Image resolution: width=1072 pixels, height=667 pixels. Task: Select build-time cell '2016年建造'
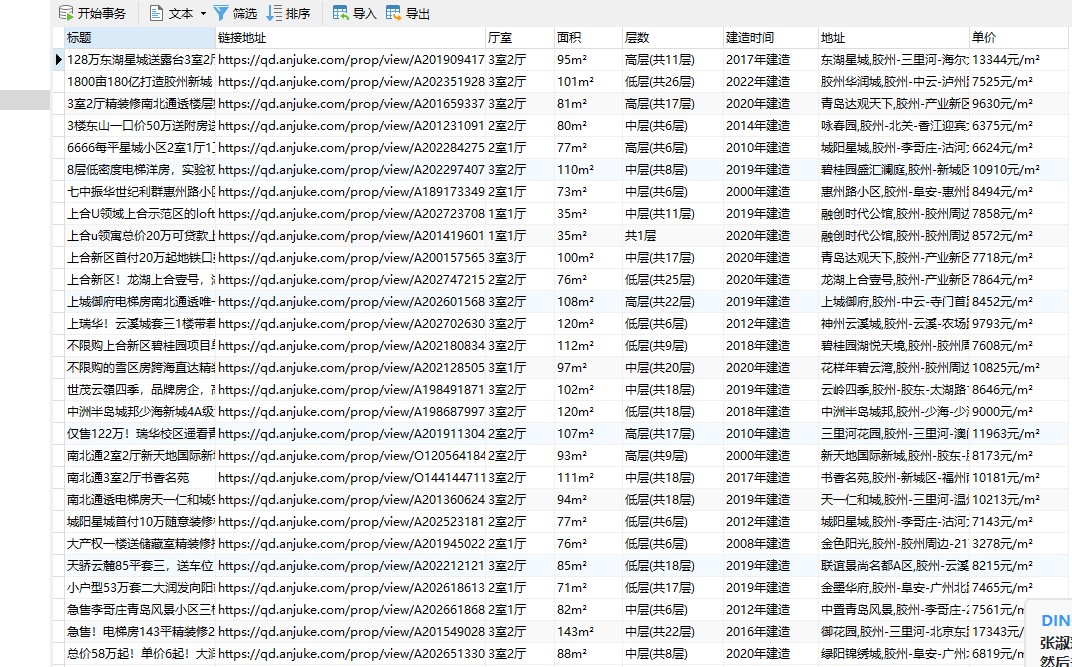click(770, 631)
